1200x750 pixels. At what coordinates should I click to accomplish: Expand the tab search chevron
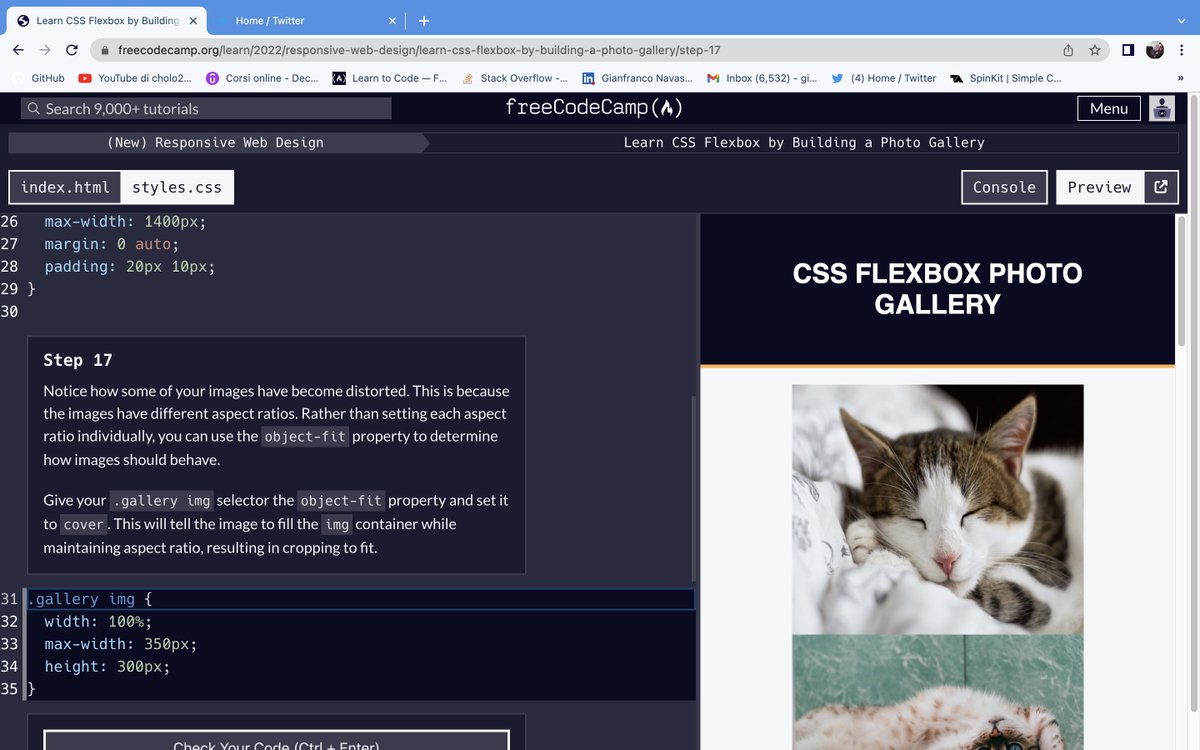point(1181,20)
